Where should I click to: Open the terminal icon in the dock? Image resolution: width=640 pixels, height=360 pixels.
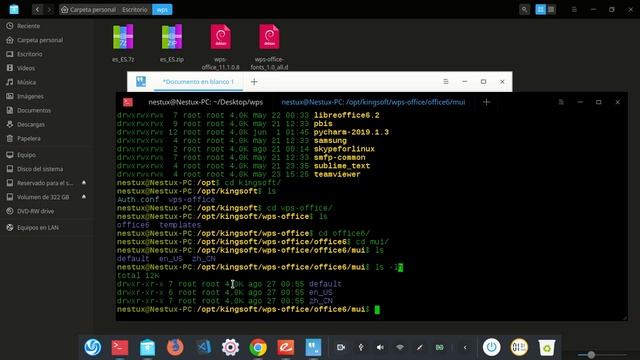[120, 347]
